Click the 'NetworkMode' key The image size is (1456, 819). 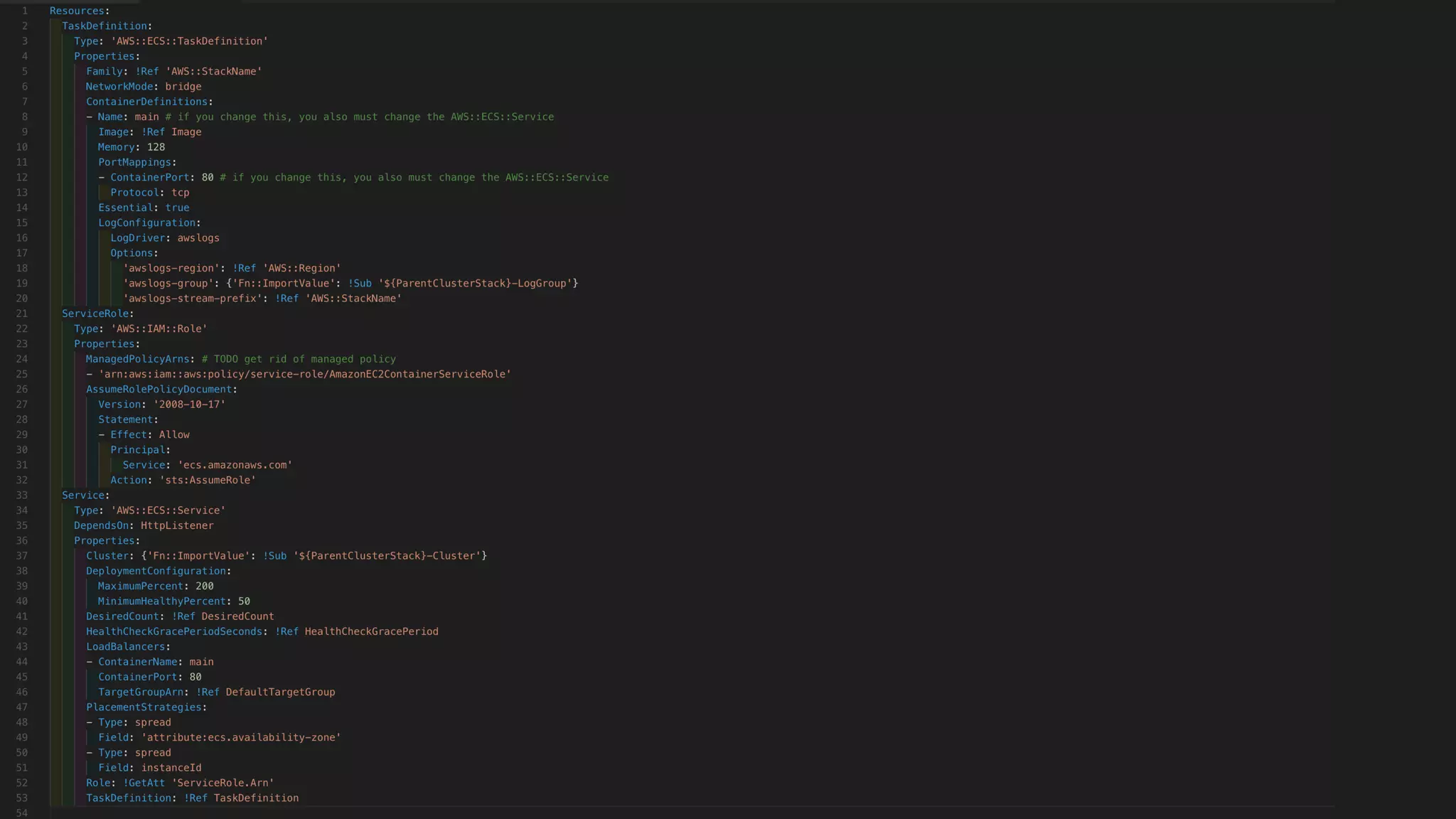[x=119, y=87]
